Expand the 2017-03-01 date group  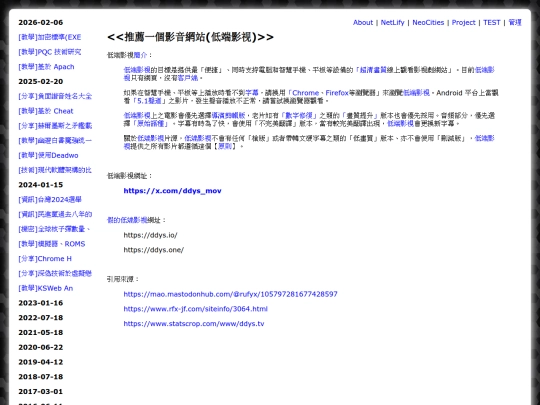41,392
